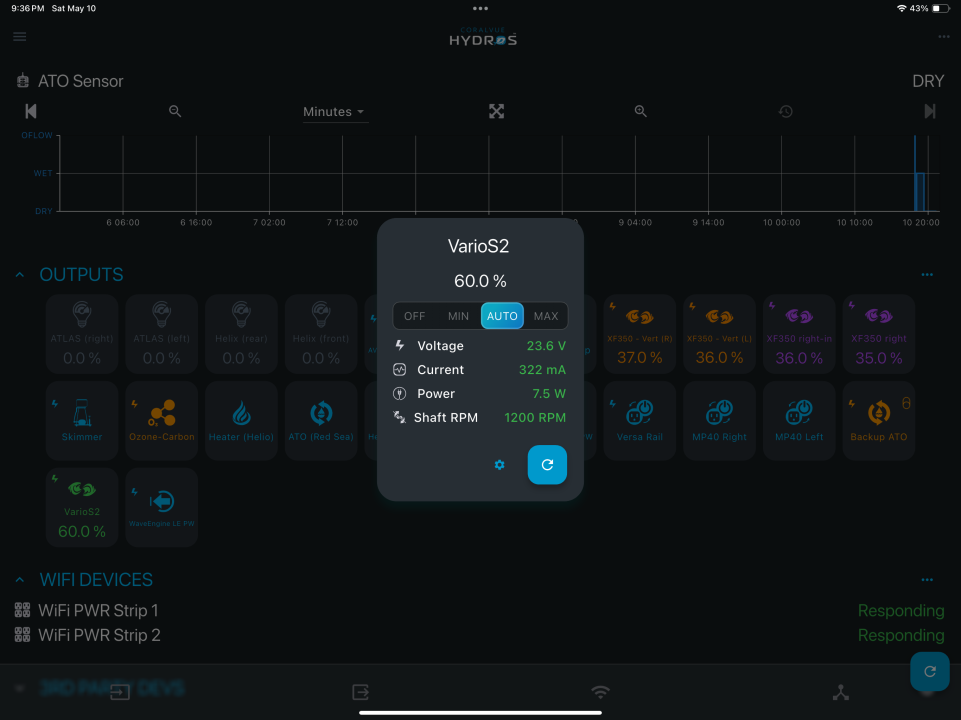
Task: Open the chart history clock icon
Action: pos(786,112)
